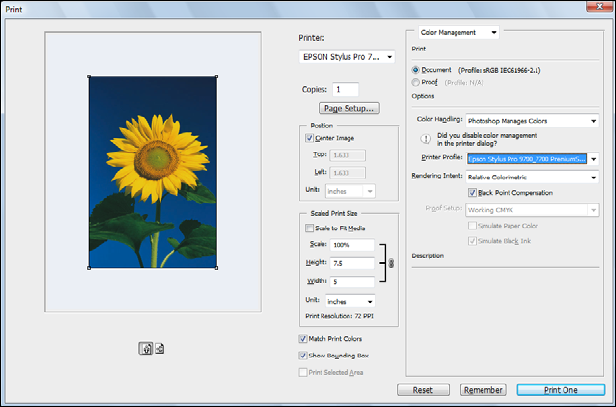Select portrait orientation icon below preview
The height and width of the screenshot is (407, 616).
pos(145,347)
